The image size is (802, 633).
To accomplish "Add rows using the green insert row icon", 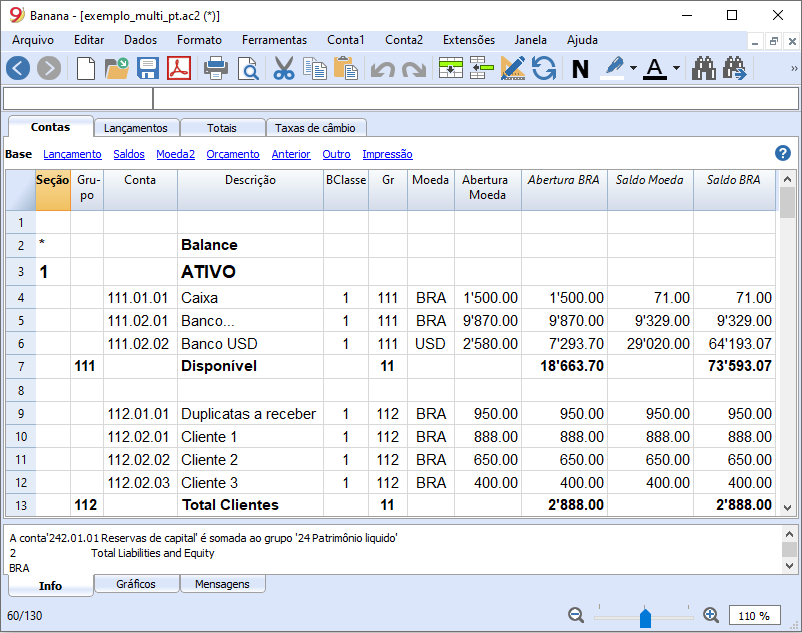I will pyautogui.click(x=451, y=68).
